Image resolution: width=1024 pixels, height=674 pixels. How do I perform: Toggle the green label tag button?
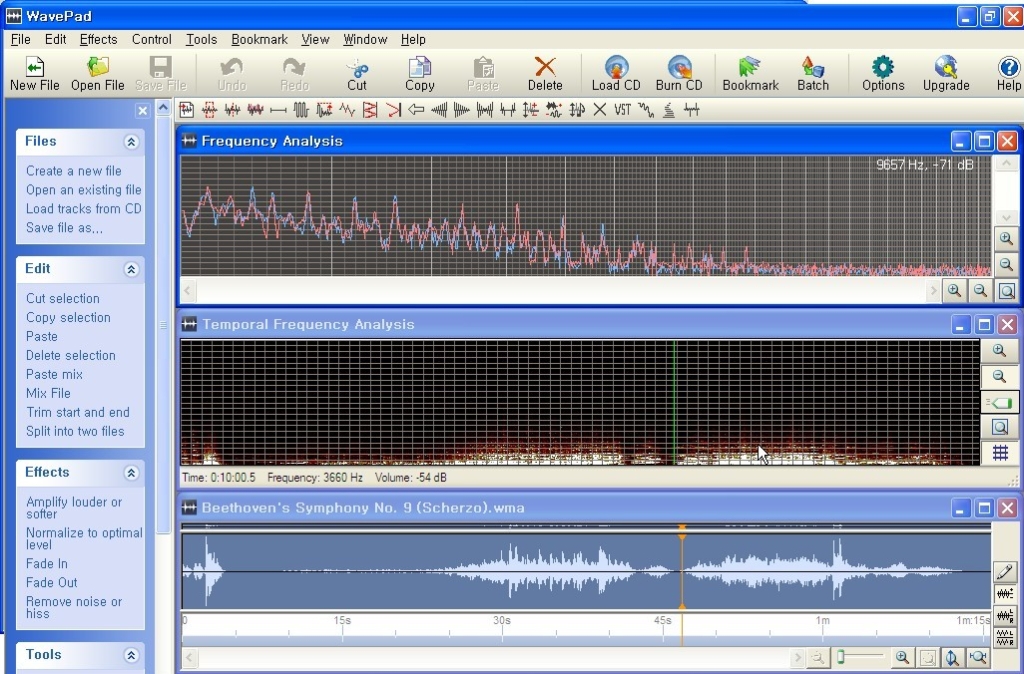point(999,402)
